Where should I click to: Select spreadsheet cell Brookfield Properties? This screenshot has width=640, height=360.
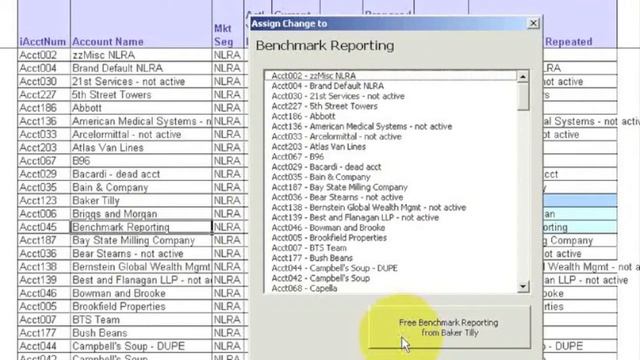coord(141,307)
